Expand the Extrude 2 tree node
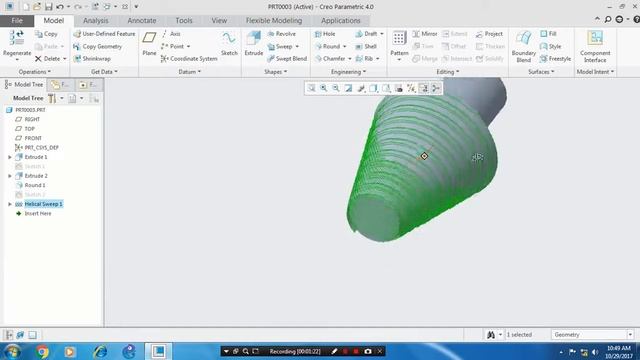Screen dimensions: 640x360 click(10, 176)
